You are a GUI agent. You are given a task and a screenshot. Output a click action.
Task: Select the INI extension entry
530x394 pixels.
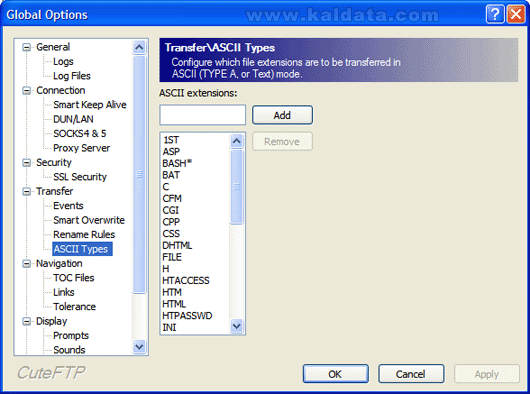[x=169, y=327]
